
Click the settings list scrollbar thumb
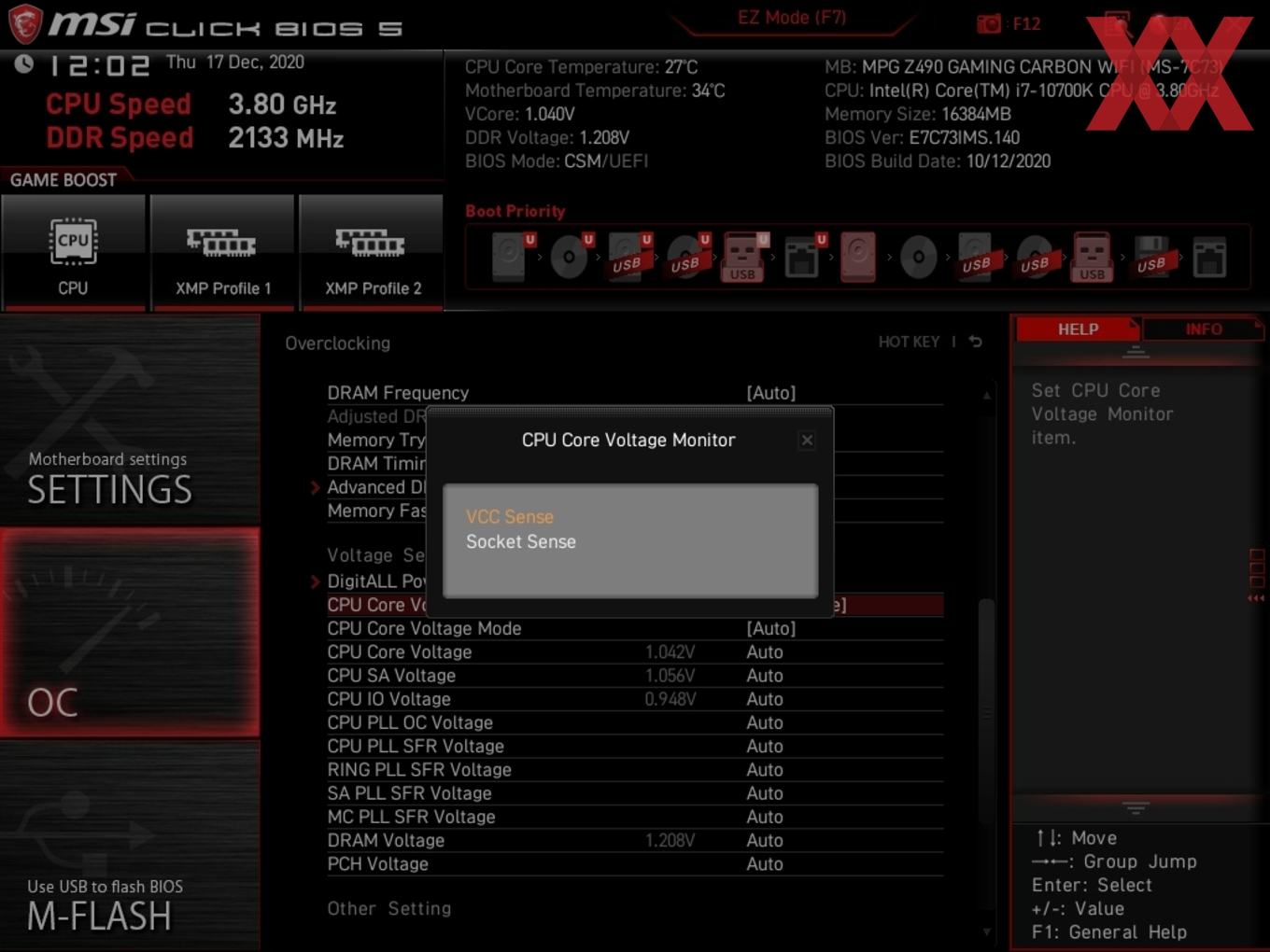coord(987,711)
